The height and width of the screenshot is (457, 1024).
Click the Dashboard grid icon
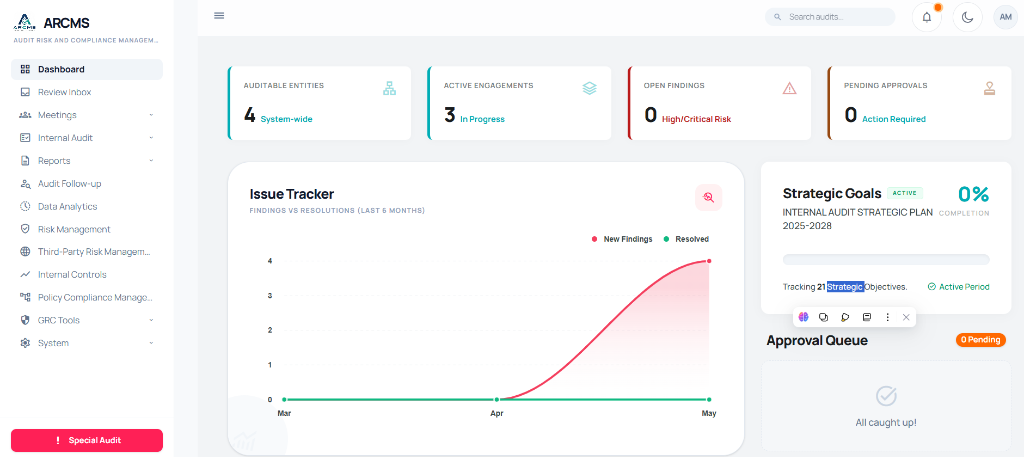click(25, 69)
